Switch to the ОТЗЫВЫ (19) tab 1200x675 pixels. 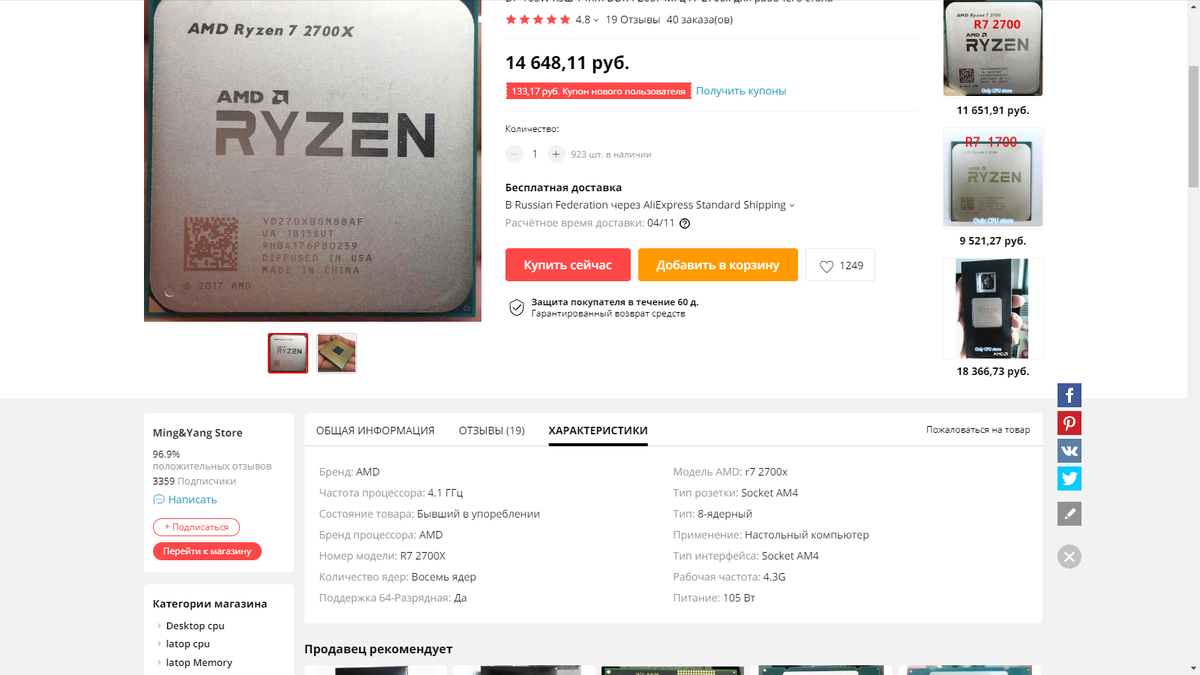click(491, 431)
